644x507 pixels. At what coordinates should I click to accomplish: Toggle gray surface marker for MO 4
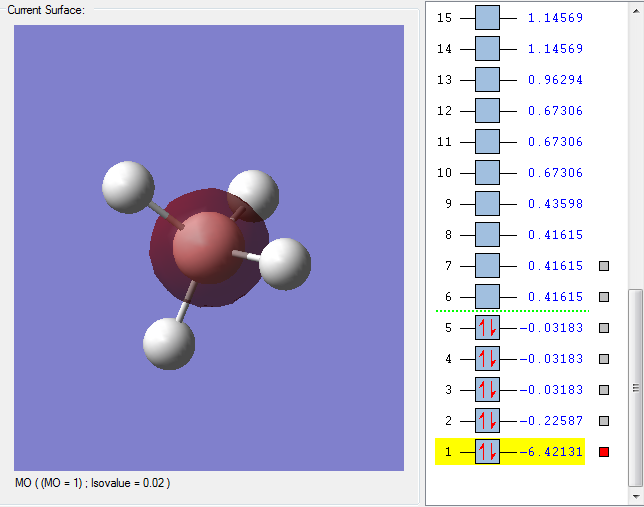(x=604, y=359)
